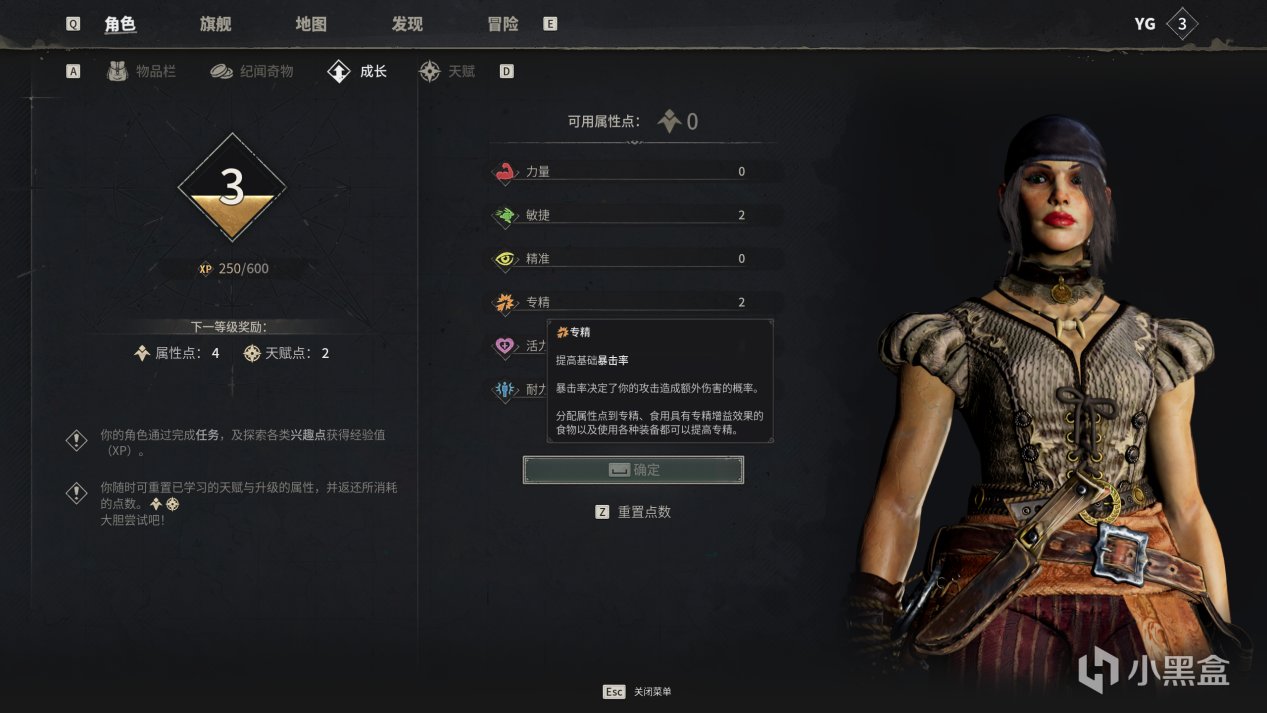Open the Adventure (冒险) tab
This screenshot has height=713, width=1267.
pos(503,24)
